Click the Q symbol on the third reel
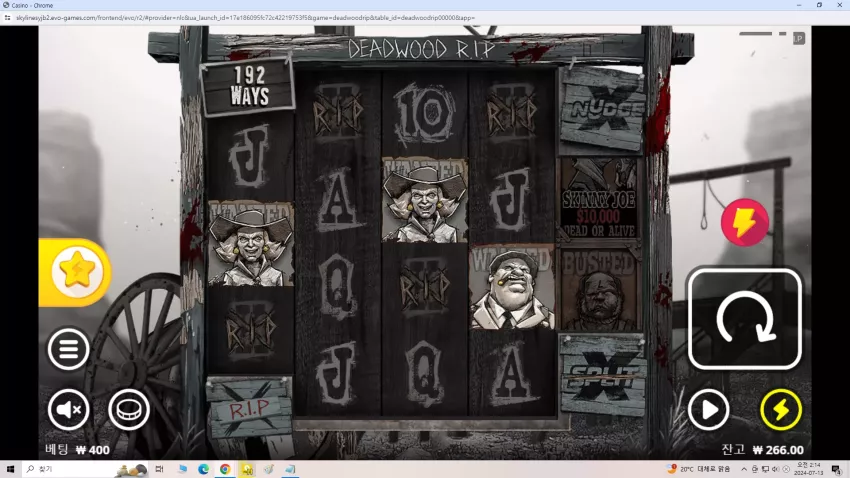Screen dimensions: 850x478 tap(424, 373)
